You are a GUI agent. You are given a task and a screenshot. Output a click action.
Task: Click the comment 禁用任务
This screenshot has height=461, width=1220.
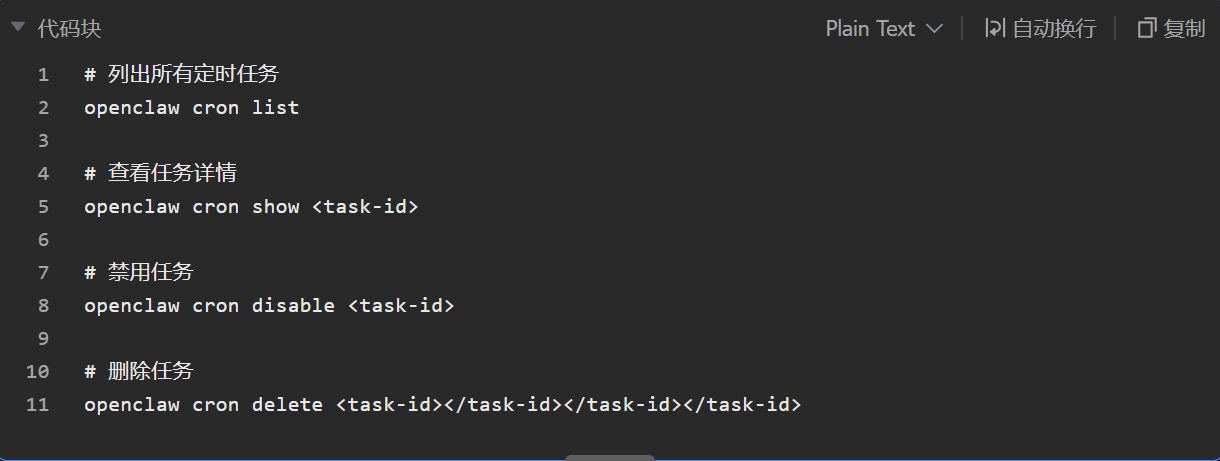coord(150,272)
